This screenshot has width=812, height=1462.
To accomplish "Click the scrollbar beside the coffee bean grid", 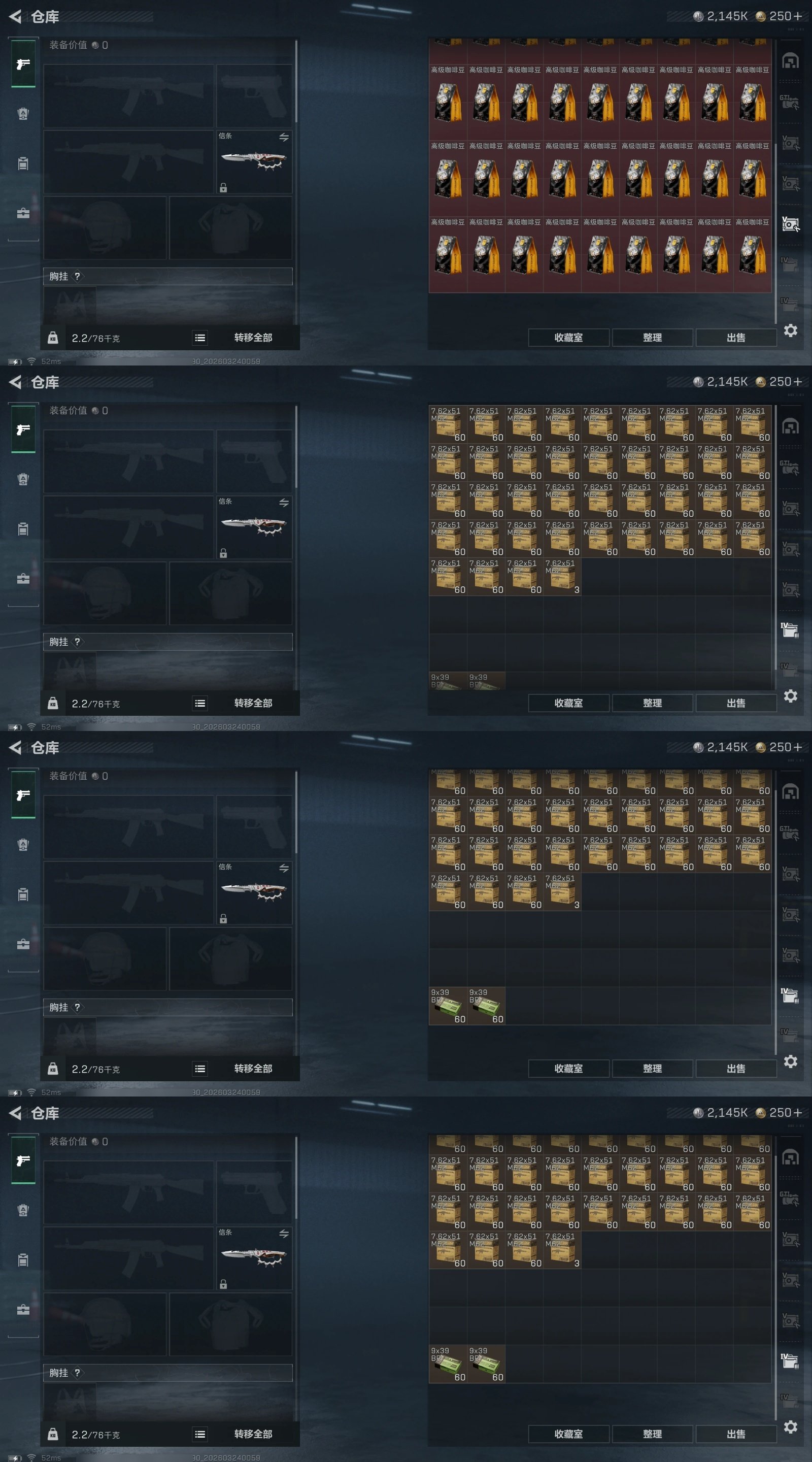I will pos(775,232).
